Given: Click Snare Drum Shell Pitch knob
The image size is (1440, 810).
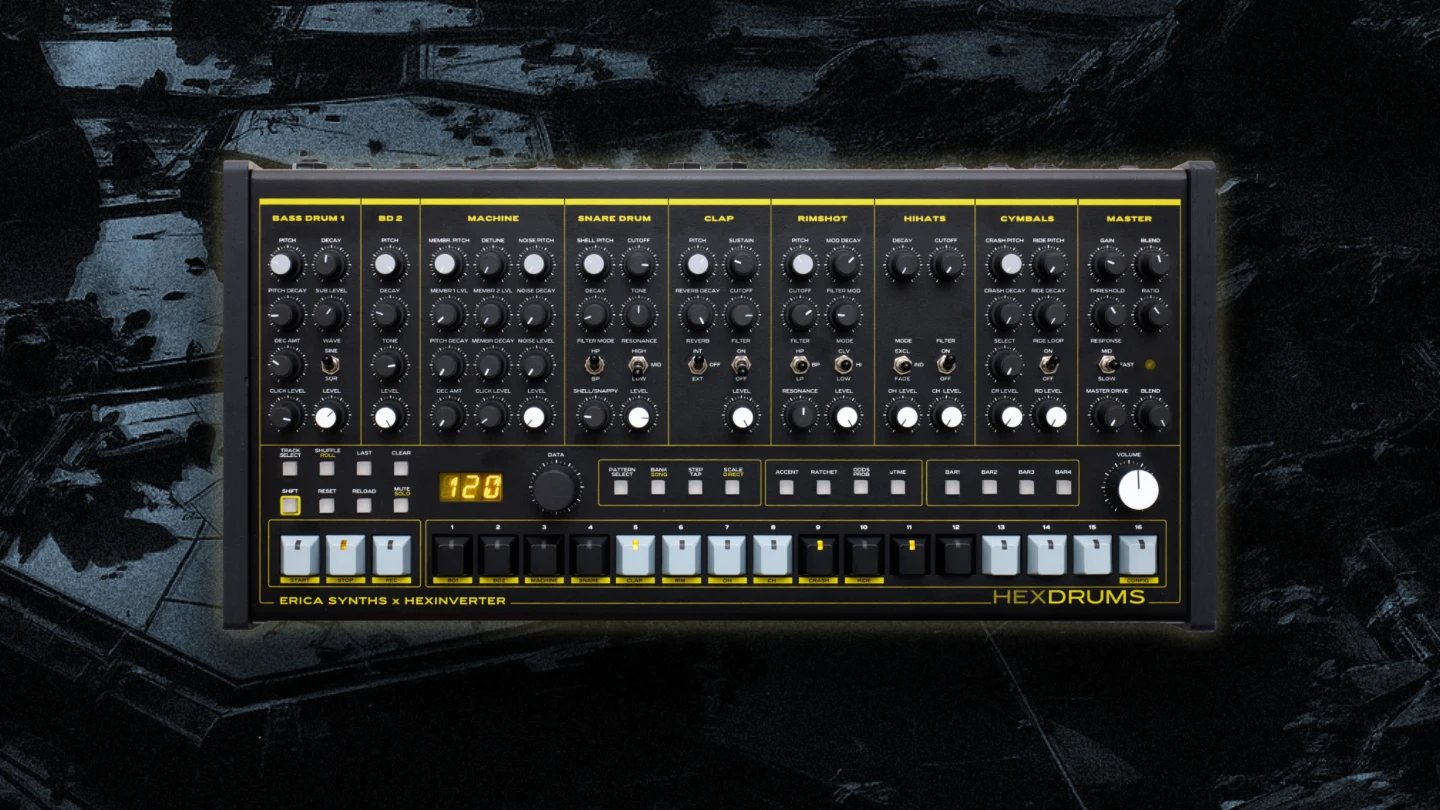Looking at the screenshot, I should coord(594,265).
